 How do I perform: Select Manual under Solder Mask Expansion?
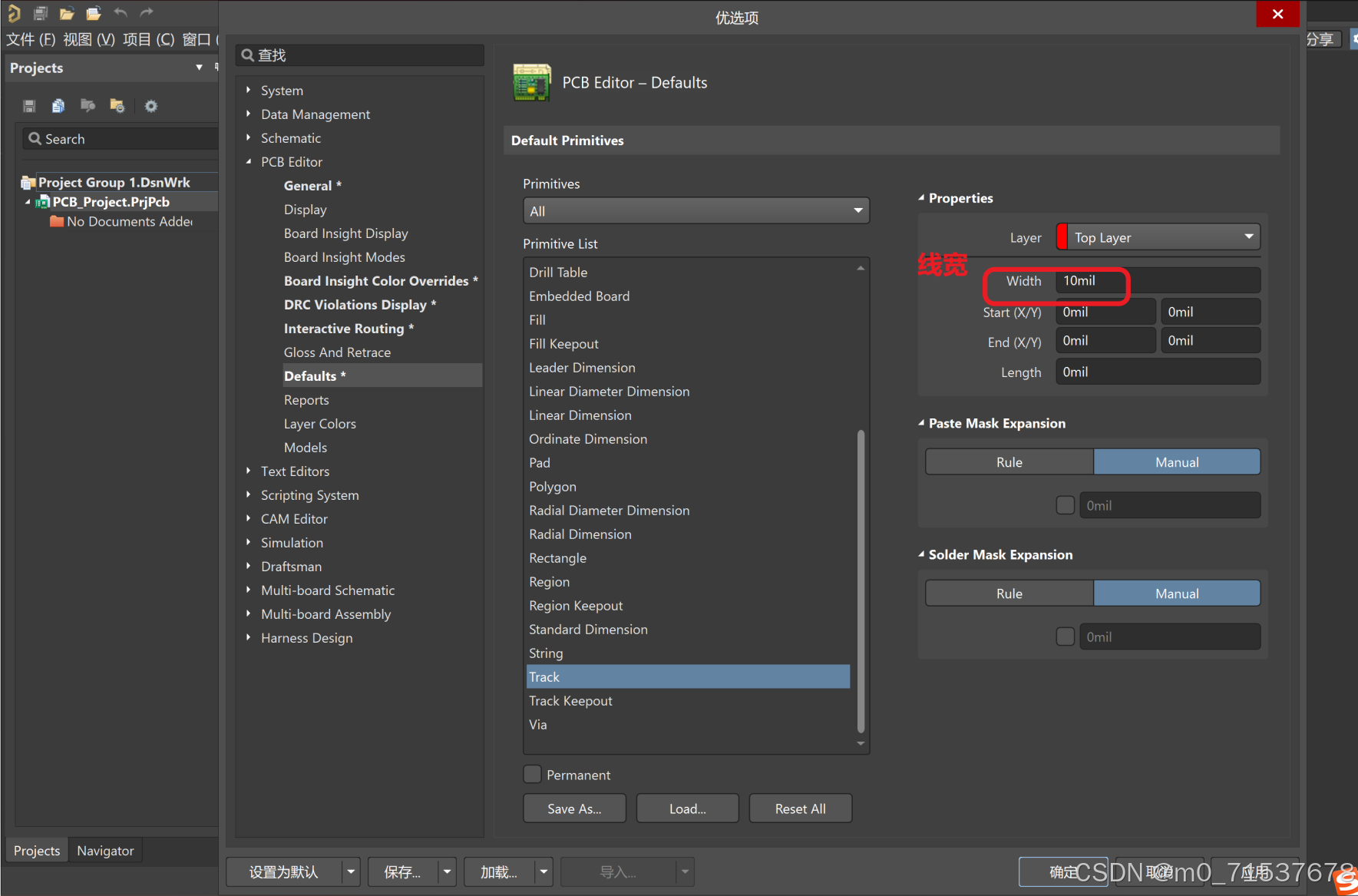(x=1177, y=593)
